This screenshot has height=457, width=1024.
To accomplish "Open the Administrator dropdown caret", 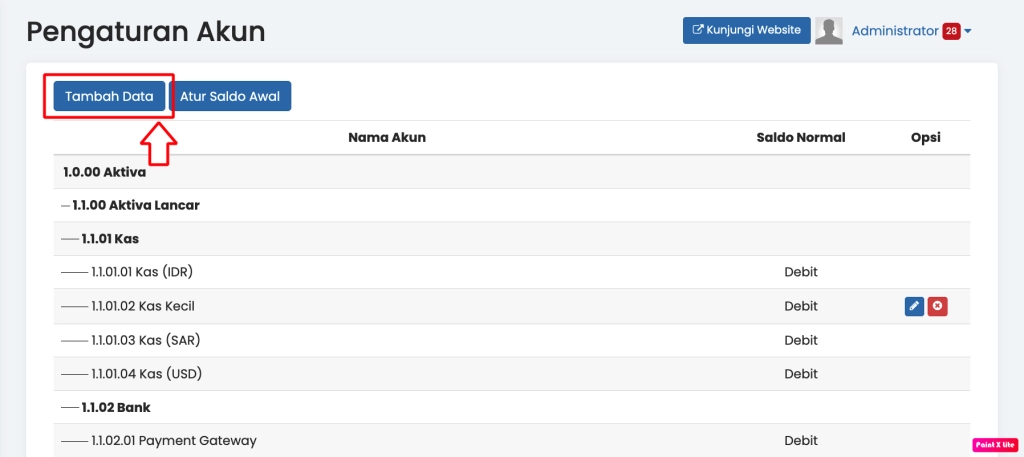I will 968,31.
